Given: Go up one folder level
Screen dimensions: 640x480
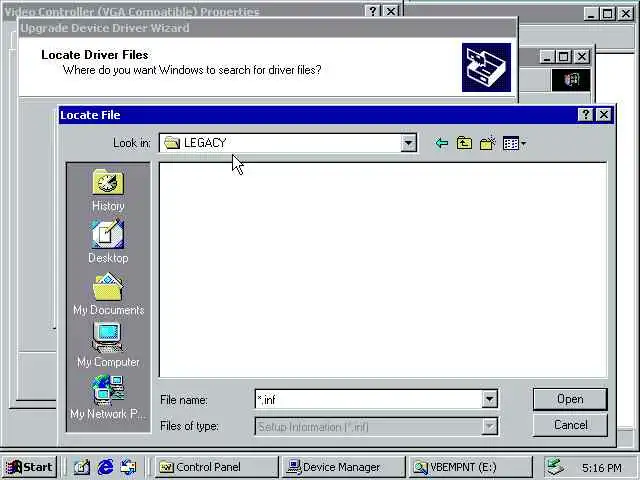Looking at the screenshot, I should 464,143.
